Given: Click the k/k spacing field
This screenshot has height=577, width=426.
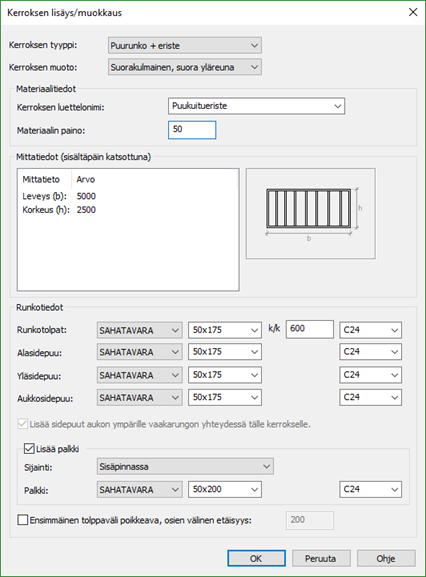Looking at the screenshot, I should [310, 329].
